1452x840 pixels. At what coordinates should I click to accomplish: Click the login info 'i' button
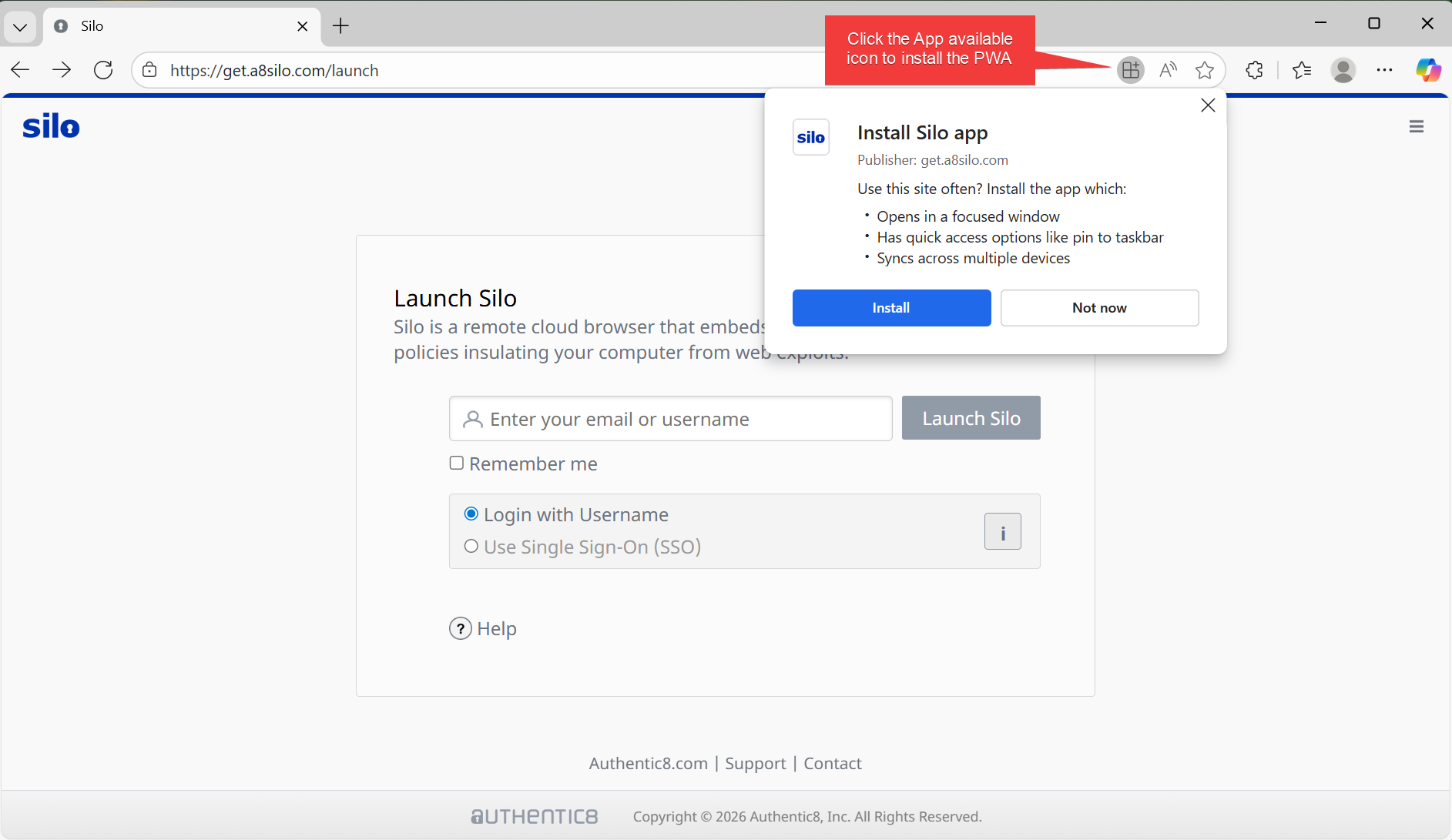tap(1002, 531)
